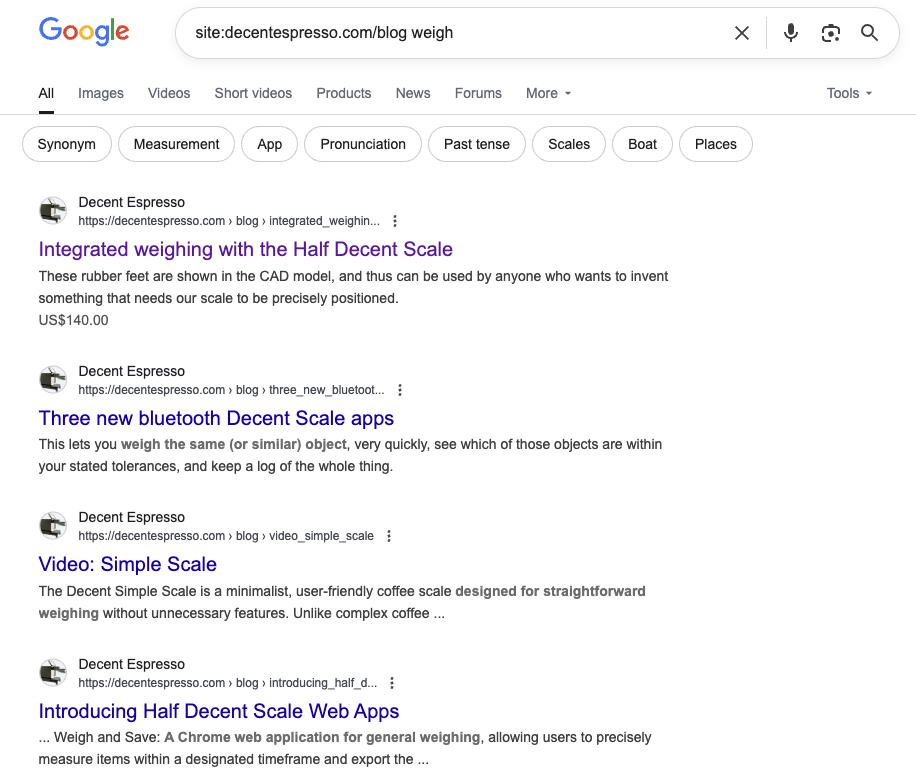Switch to the Videos tab
This screenshot has height=782, width=916.
tap(169, 93)
